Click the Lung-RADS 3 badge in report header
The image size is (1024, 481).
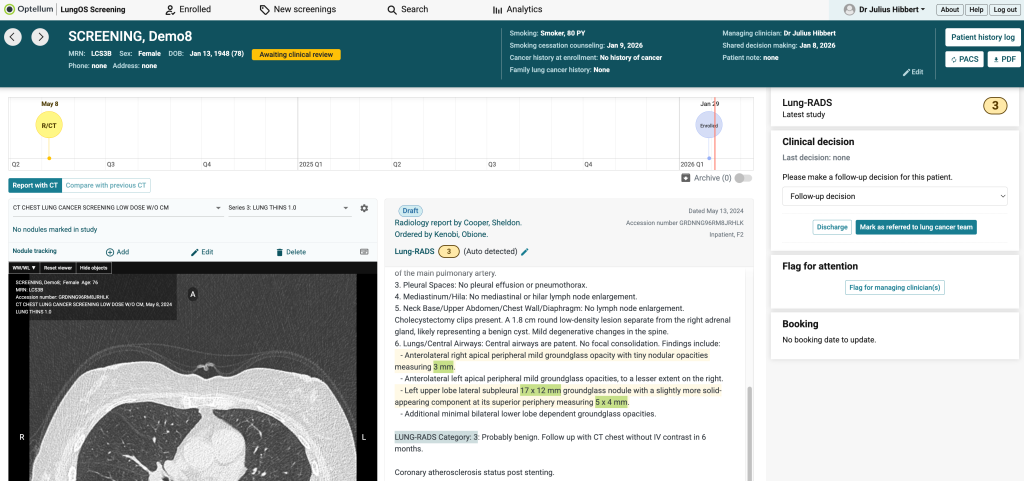pyautogui.click(x=449, y=251)
